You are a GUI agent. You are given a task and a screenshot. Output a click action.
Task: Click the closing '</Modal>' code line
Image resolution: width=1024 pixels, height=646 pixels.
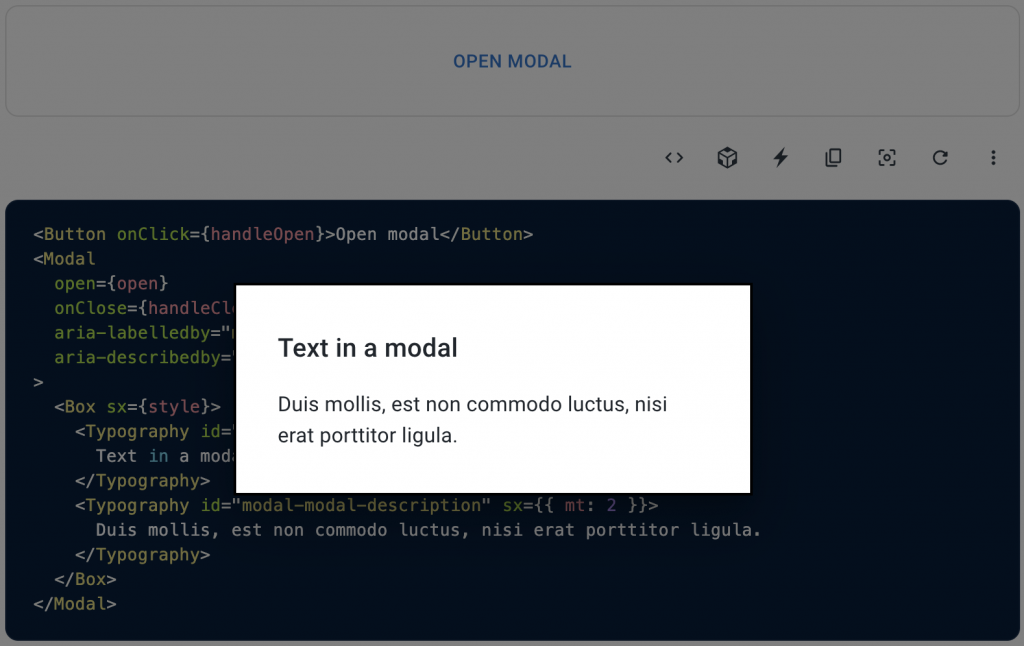(75, 604)
